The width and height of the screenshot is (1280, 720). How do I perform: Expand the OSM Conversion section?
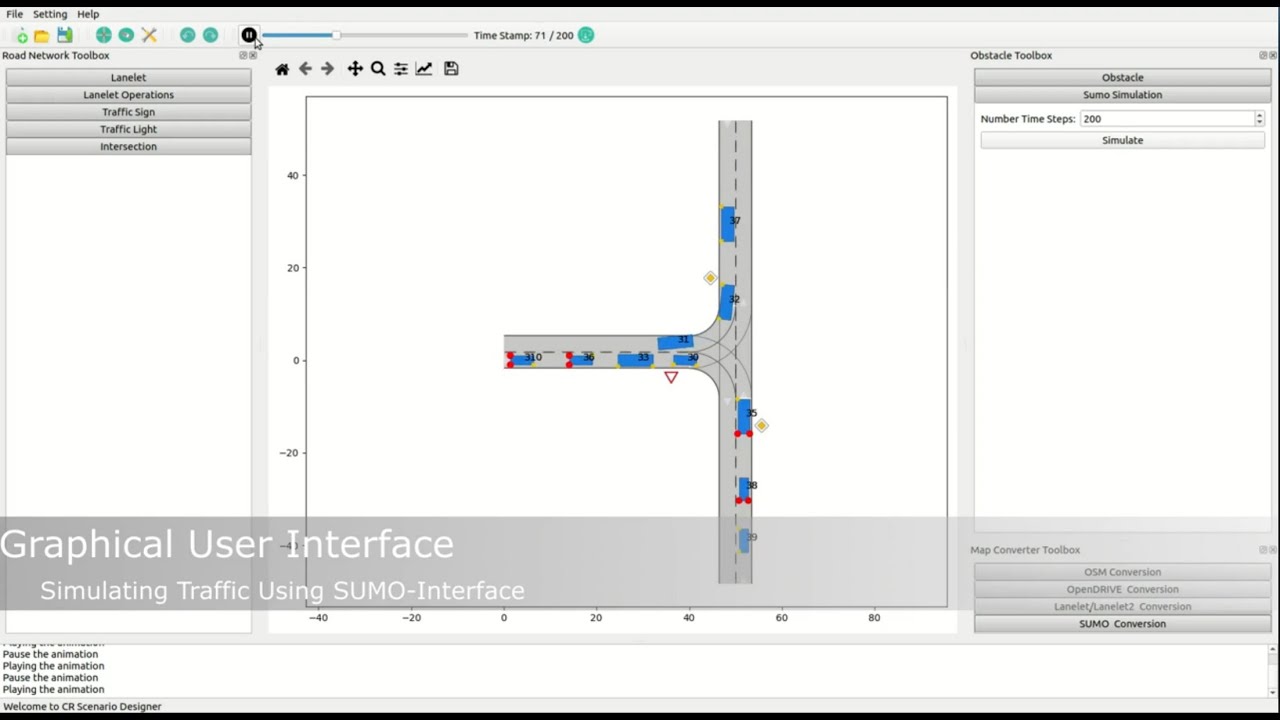(1122, 572)
